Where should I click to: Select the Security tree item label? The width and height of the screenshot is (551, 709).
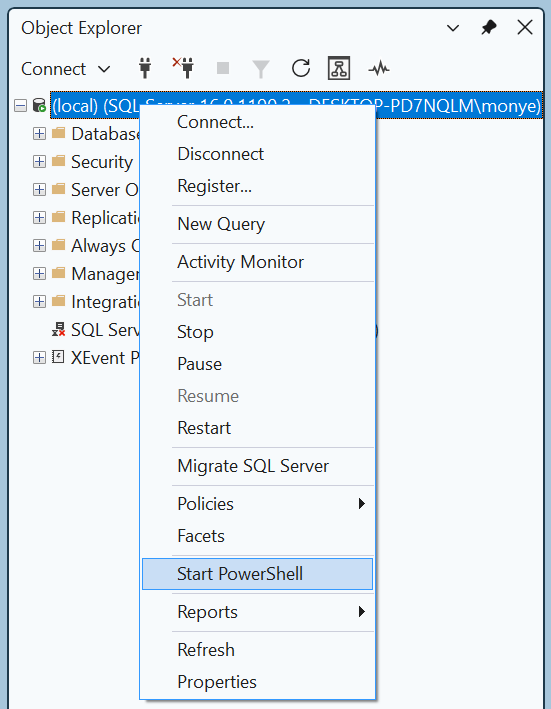pos(102,162)
